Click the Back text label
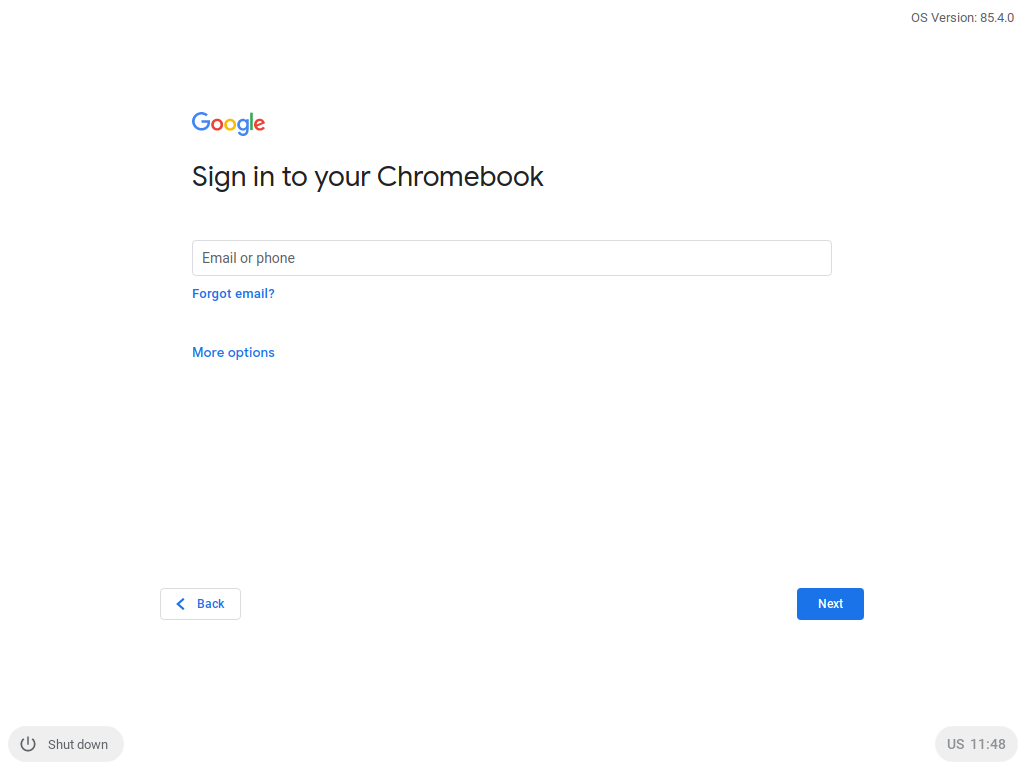1024x768 pixels. [211, 604]
